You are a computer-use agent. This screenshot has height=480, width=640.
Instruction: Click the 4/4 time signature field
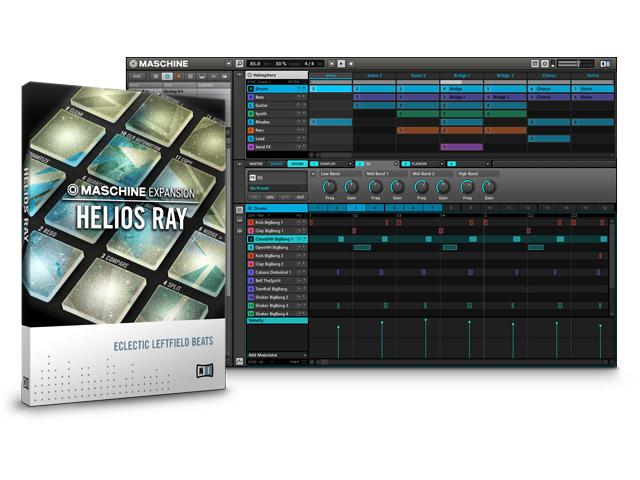[x=309, y=64]
